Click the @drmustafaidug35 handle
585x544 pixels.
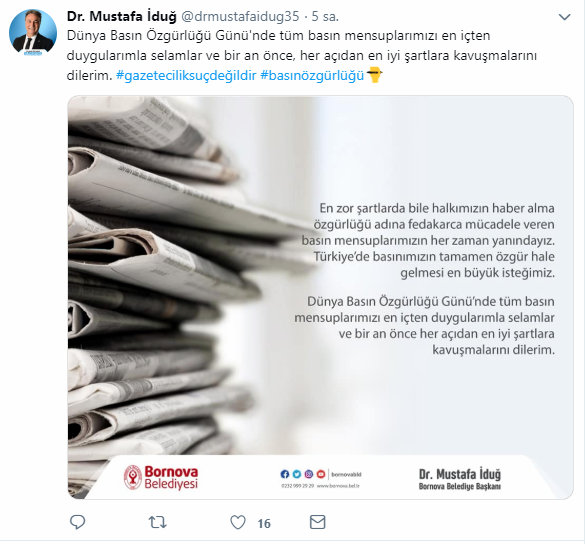(x=240, y=16)
